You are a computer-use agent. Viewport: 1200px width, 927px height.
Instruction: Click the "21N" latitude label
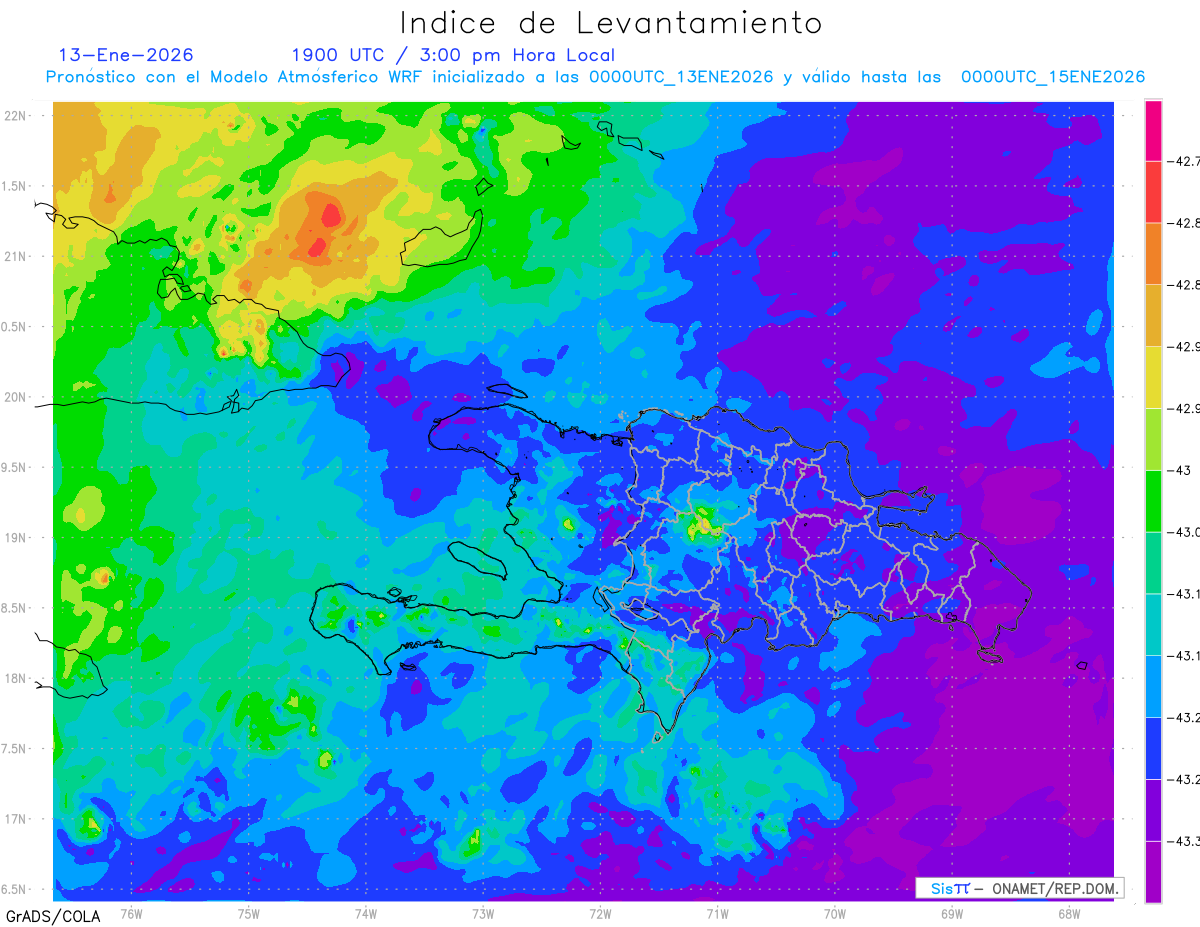[x=15, y=256]
